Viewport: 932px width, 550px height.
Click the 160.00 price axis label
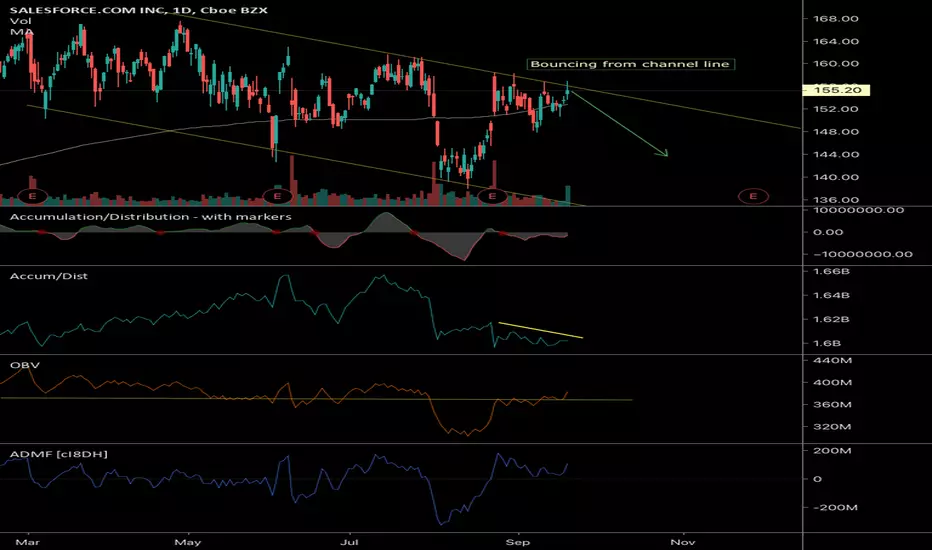(x=836, y=64)
